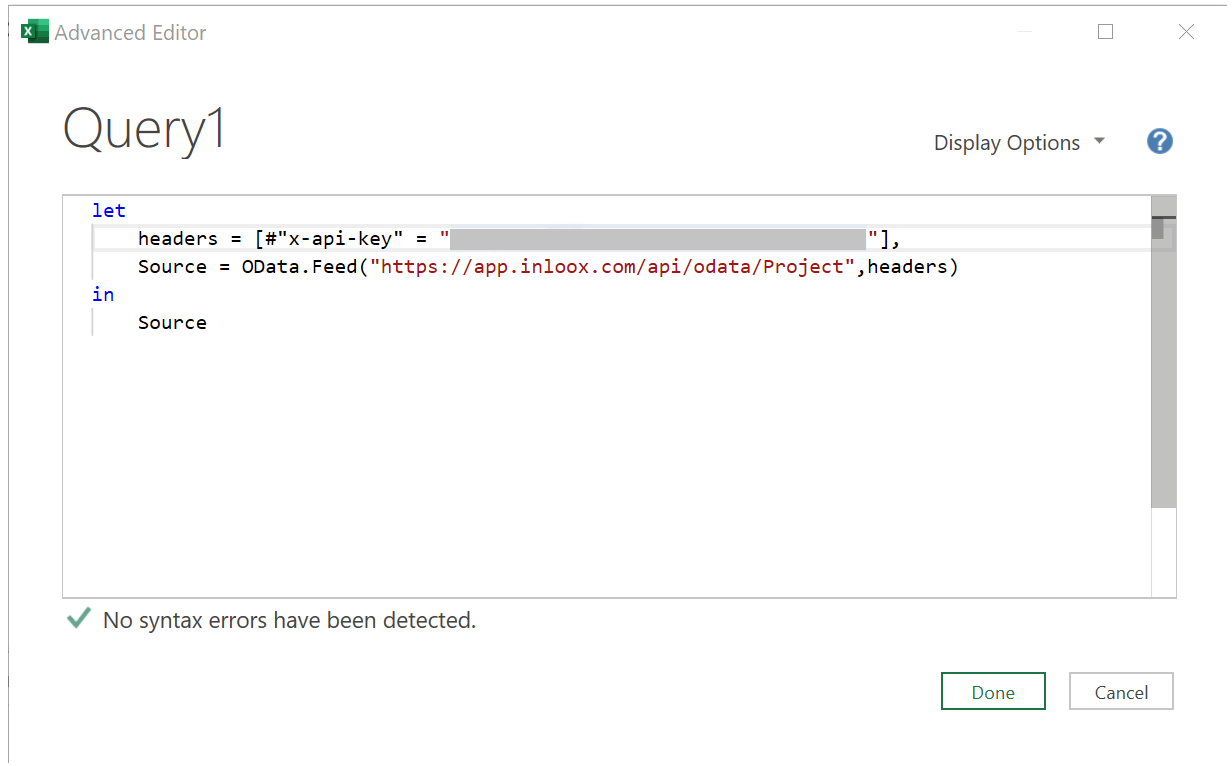The image size is (1232, 766).
Task: Click 'No syntax errors have been detected' message
Action: point(289,620)
